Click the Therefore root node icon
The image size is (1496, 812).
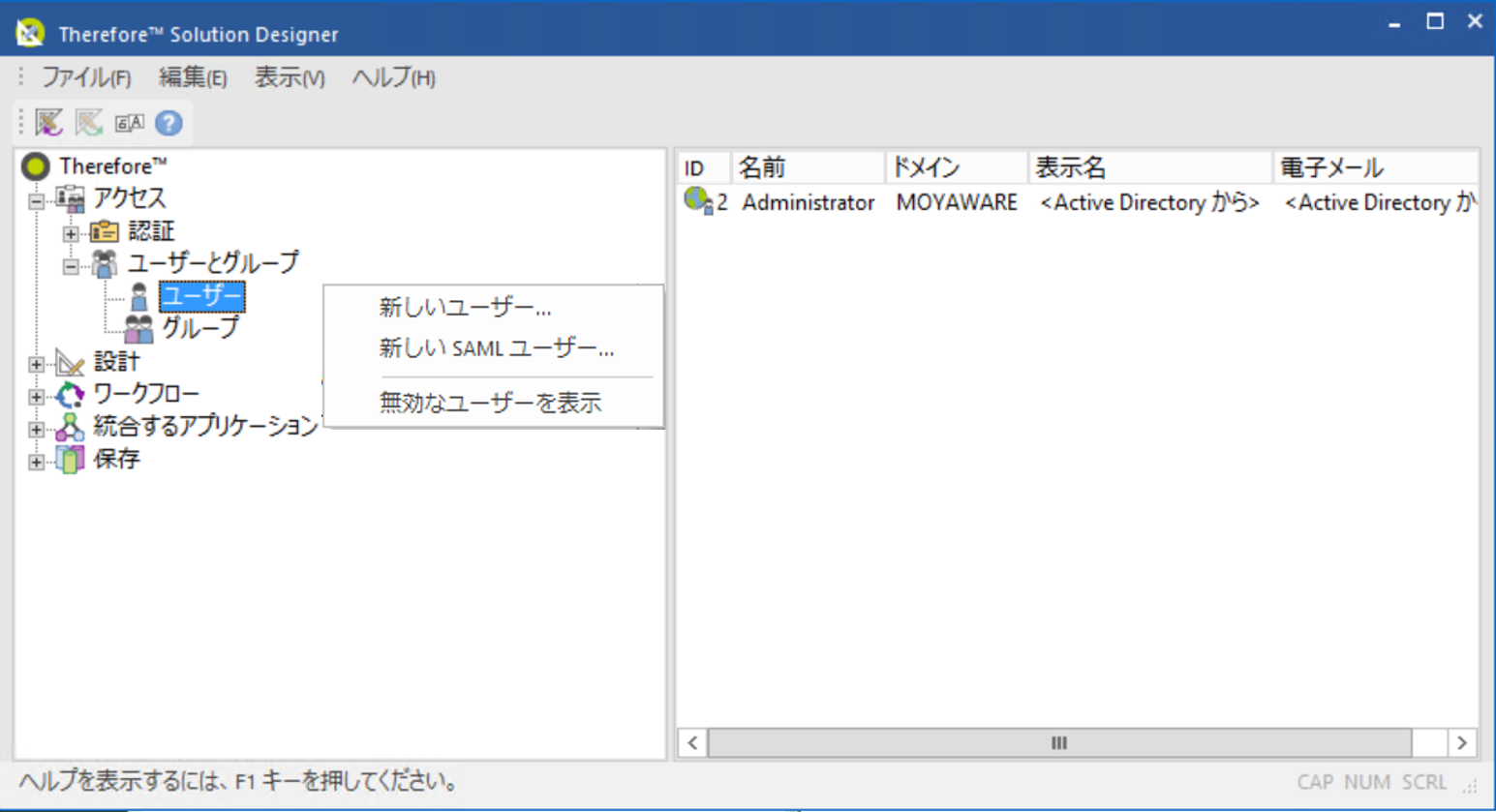(x=36, y=166)
